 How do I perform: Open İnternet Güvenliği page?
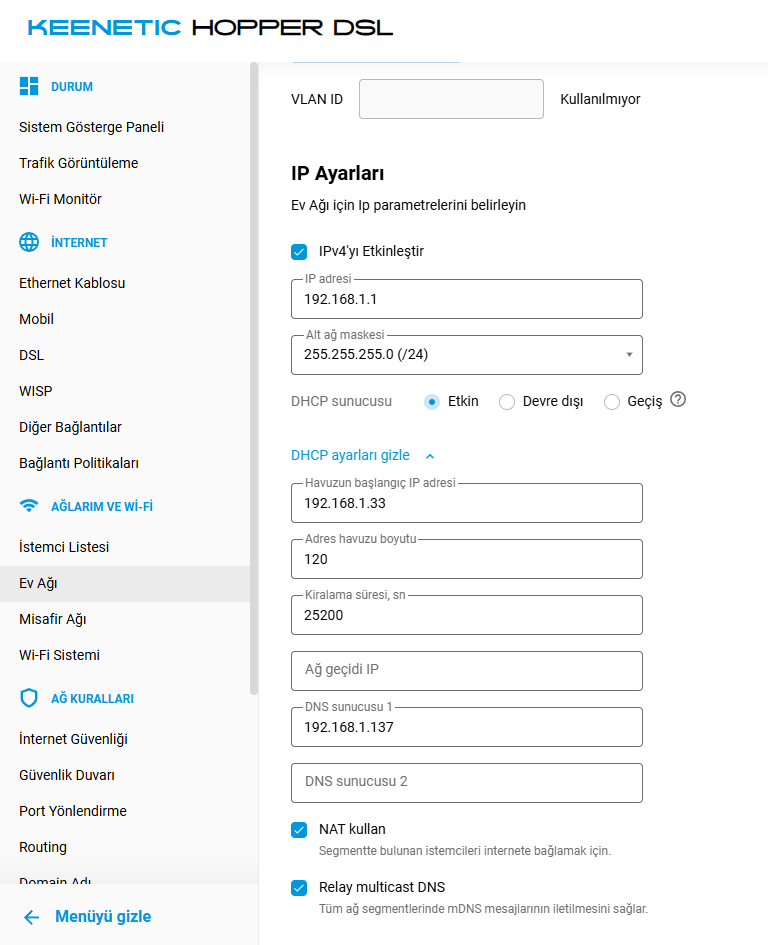coord(74,739)
